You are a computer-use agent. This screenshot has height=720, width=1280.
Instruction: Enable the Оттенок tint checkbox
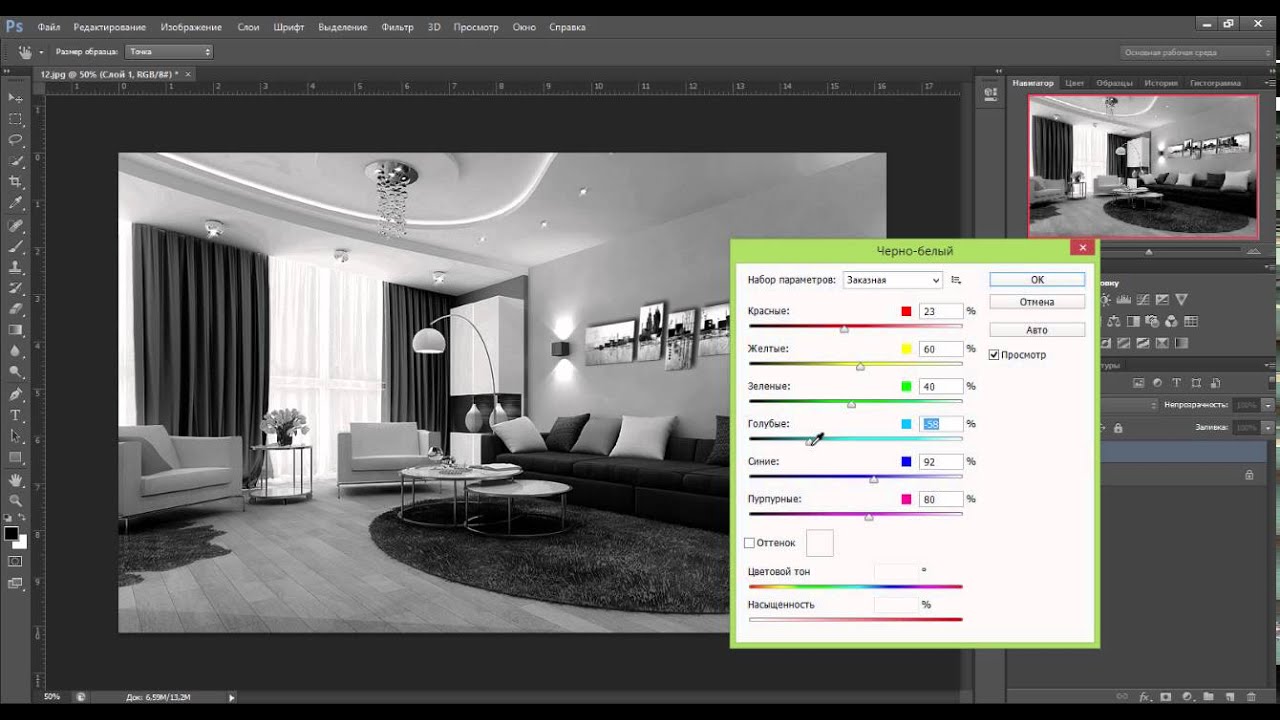[x=749, y=543]
